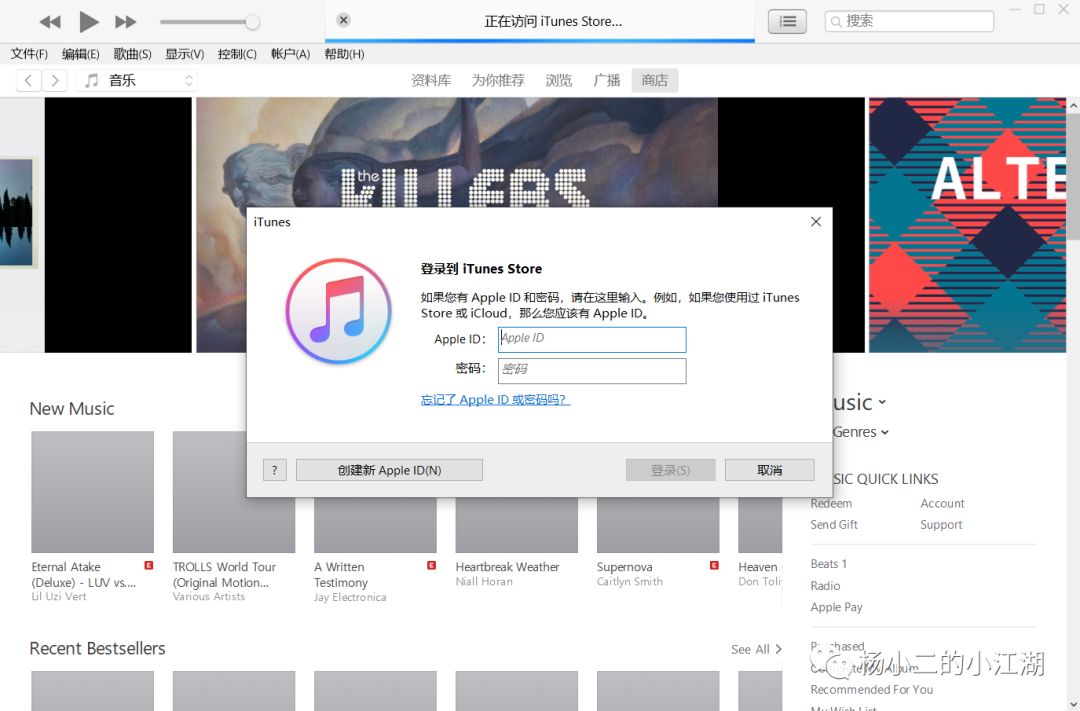Open the 编辑(E) menu

(x=81, y=54)
